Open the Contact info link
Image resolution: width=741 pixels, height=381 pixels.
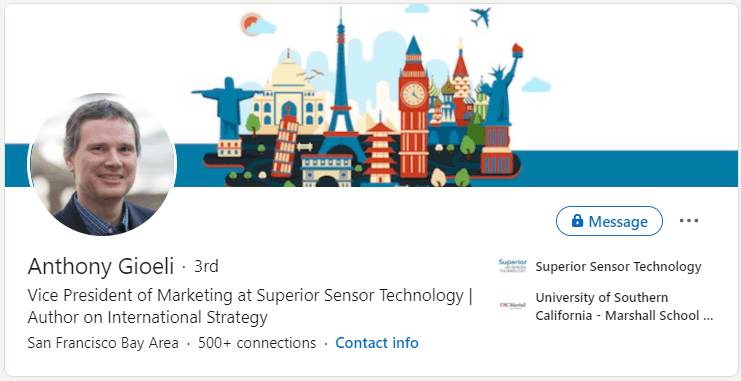coord(377,343)
